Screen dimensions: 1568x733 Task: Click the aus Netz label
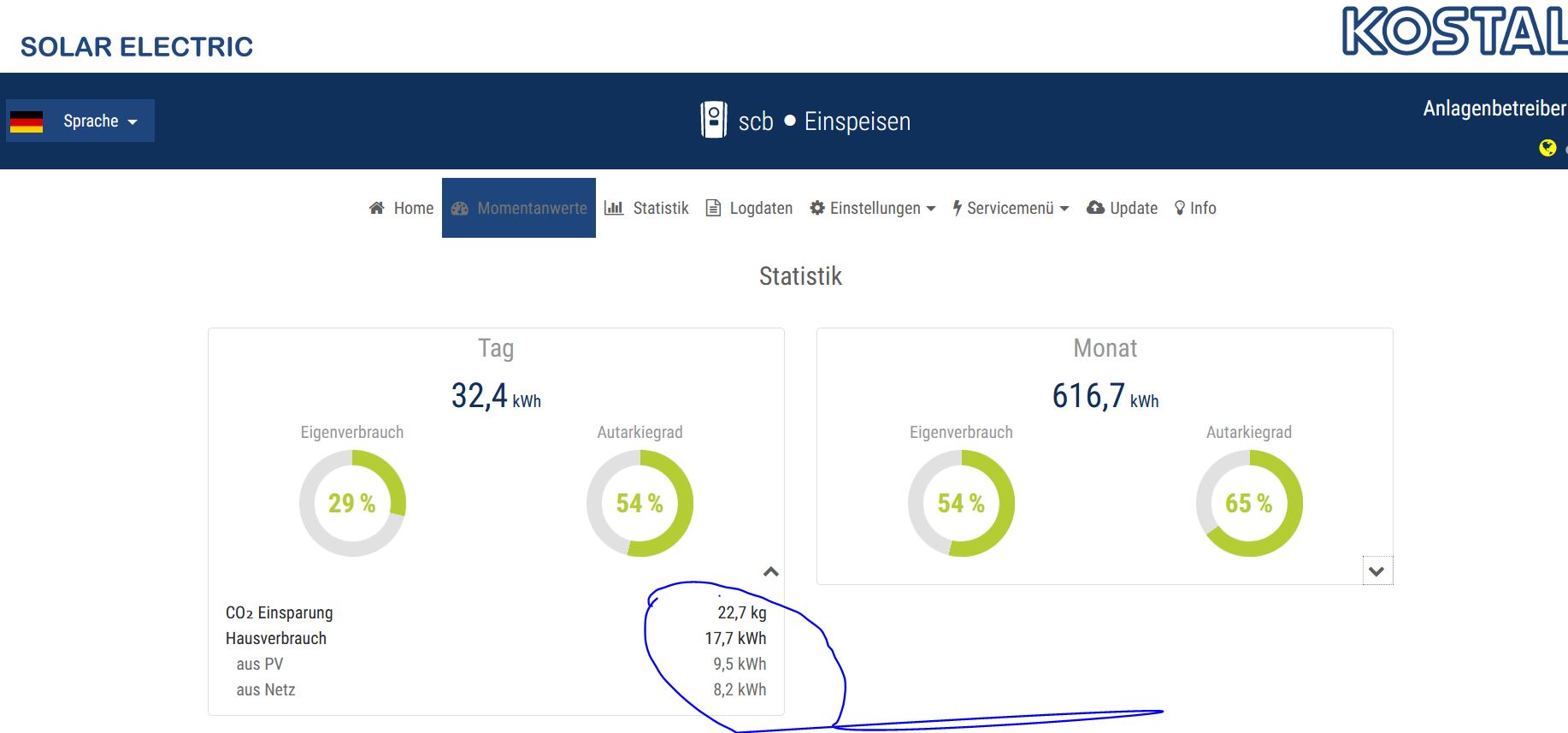pos(266,689)
